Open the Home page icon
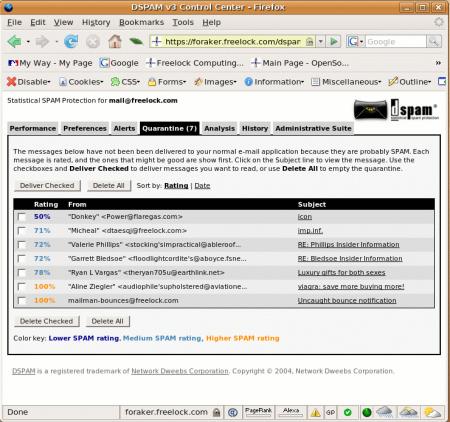450x422 pixels. 115,42
